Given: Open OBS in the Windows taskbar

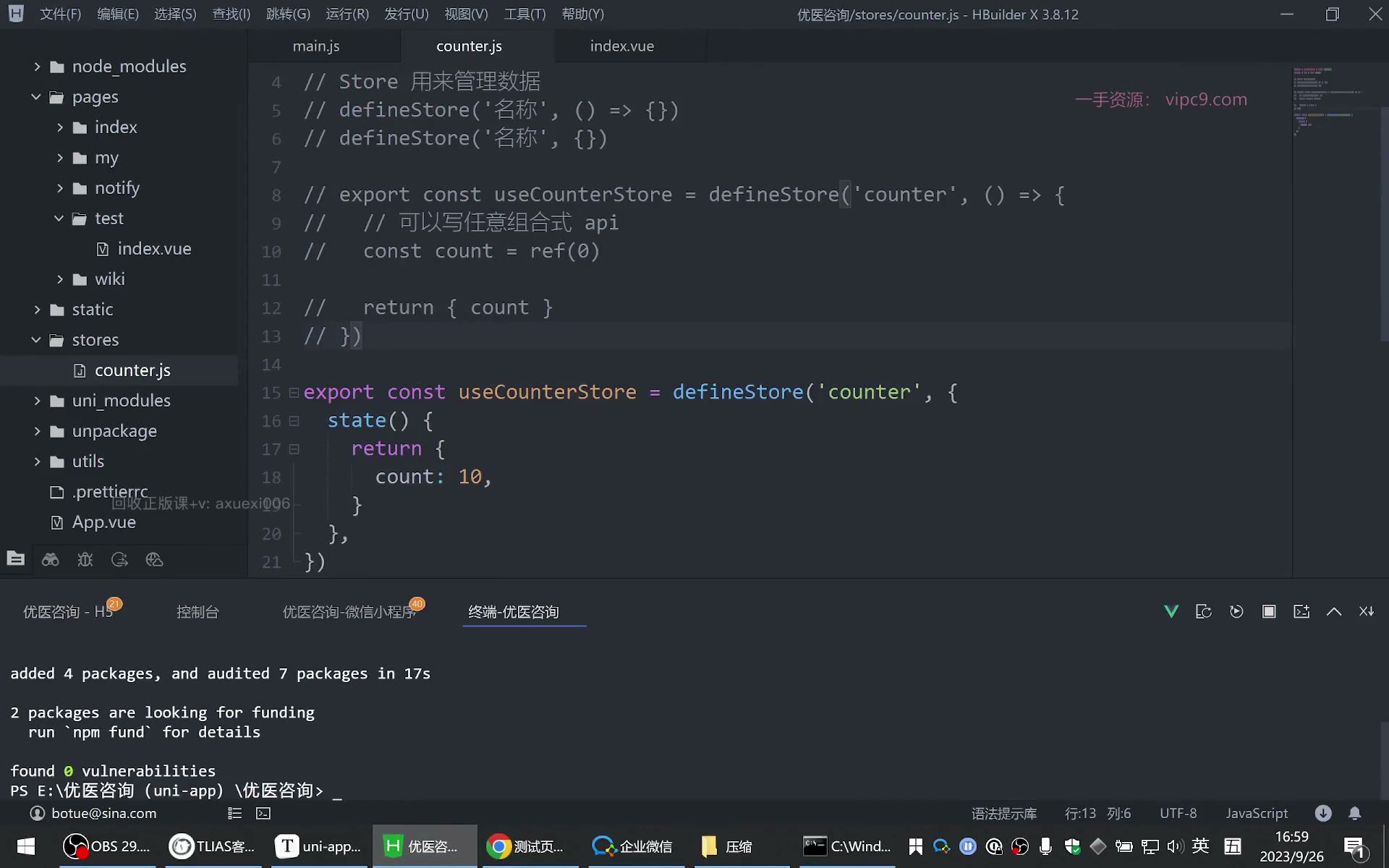Looking at the screenshot, I should 106,846.
